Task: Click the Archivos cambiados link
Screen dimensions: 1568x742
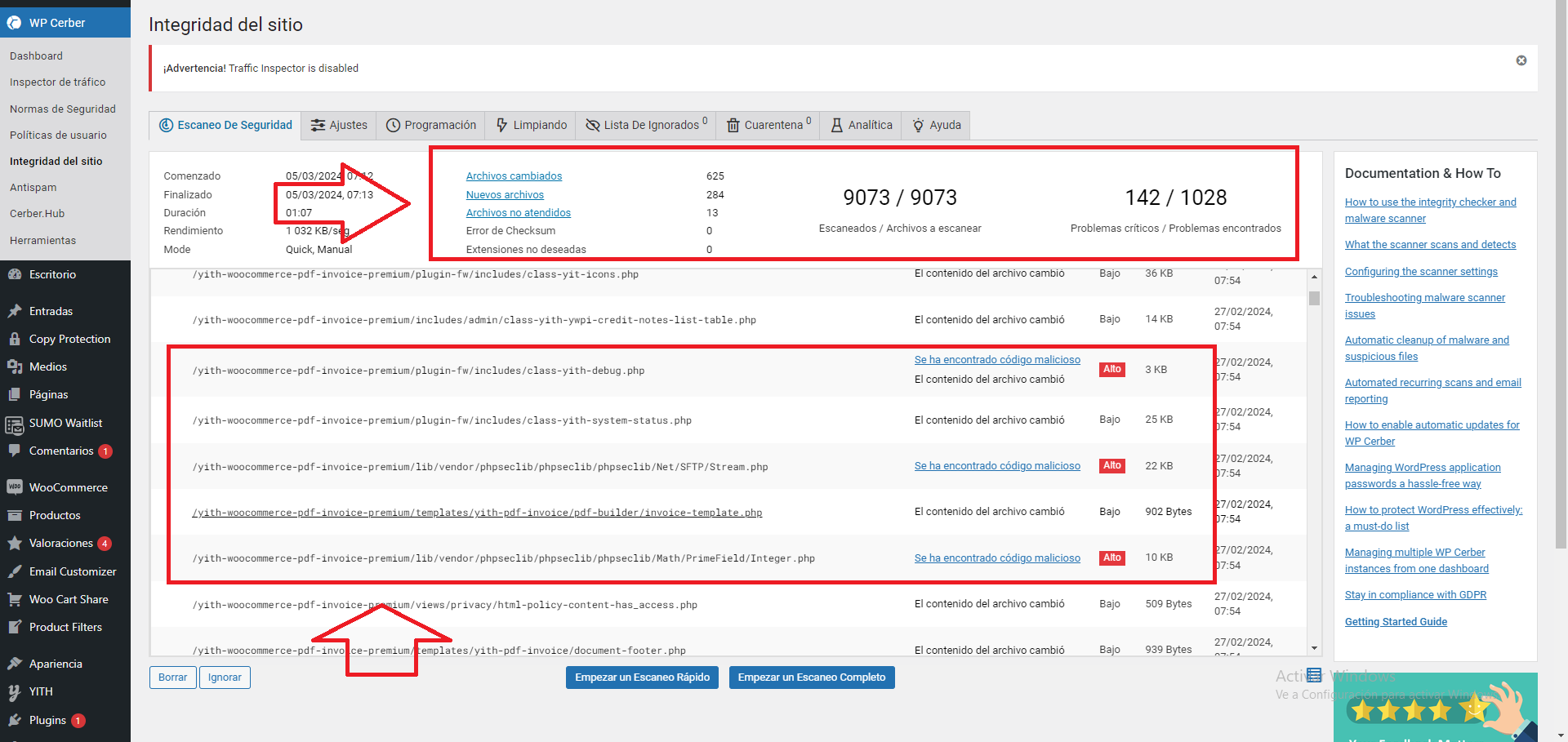Action: point(514,176)
